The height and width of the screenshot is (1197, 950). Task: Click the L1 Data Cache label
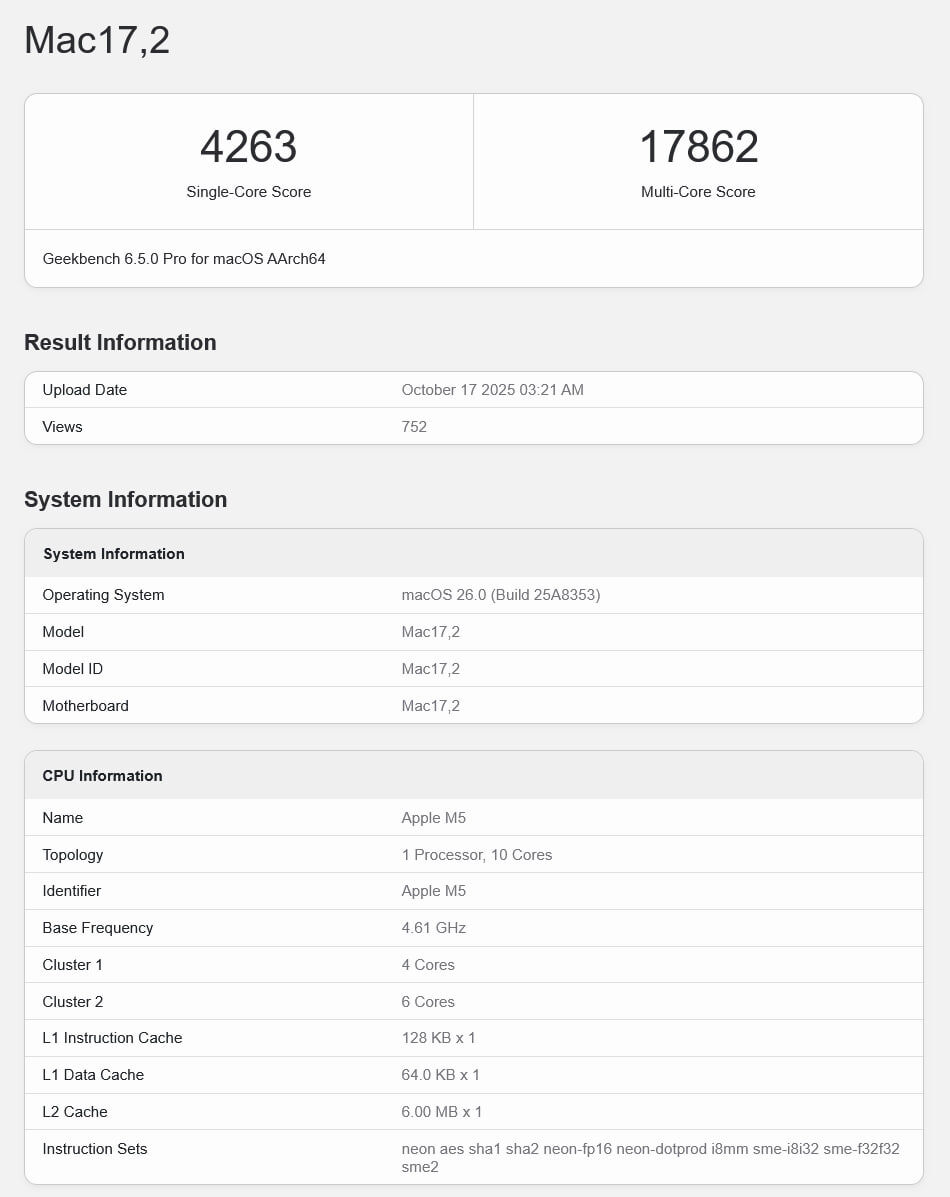coord(93,1075)
